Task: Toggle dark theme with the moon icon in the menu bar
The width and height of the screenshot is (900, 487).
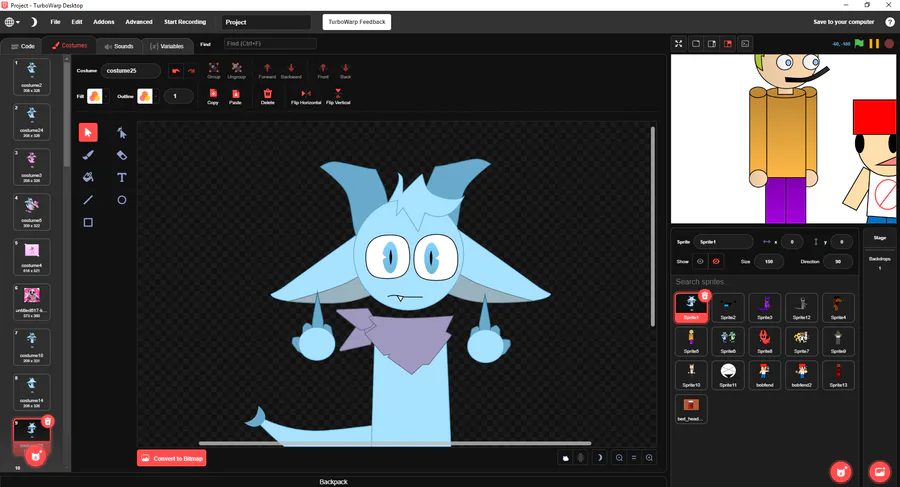Action: (33, 22)
